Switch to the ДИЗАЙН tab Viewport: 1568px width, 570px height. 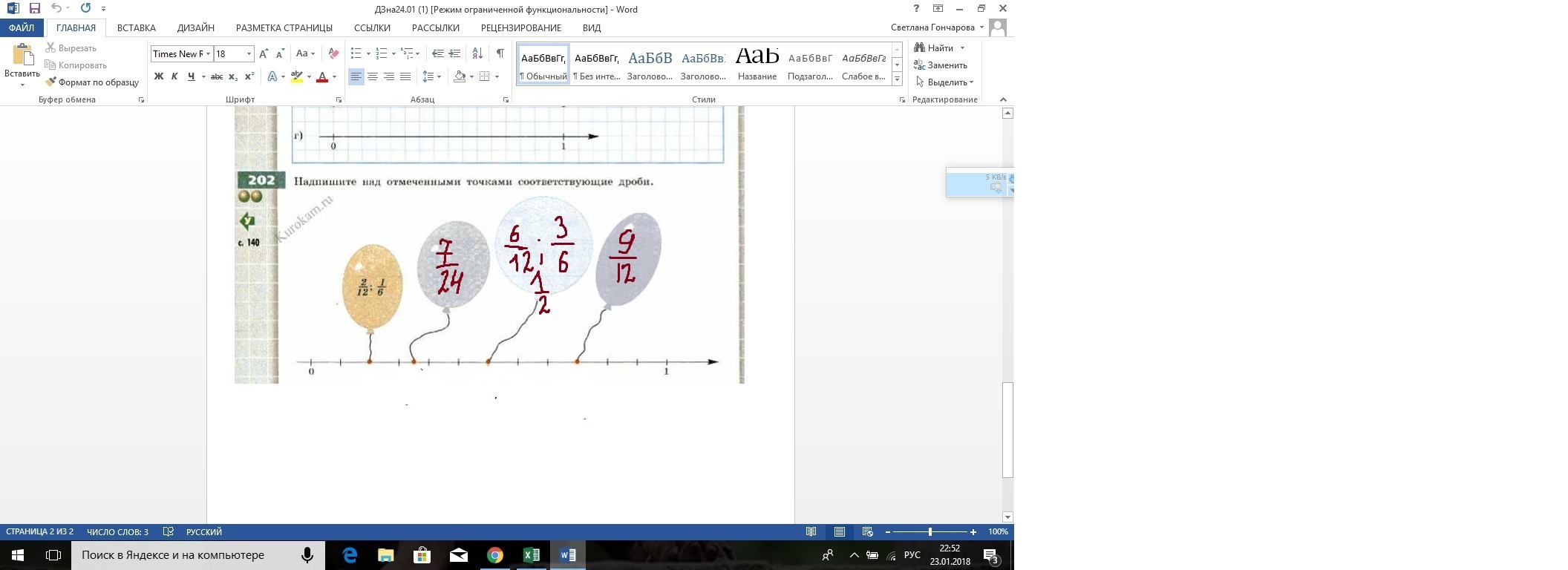pyautogui.click(x=196, y=27)
